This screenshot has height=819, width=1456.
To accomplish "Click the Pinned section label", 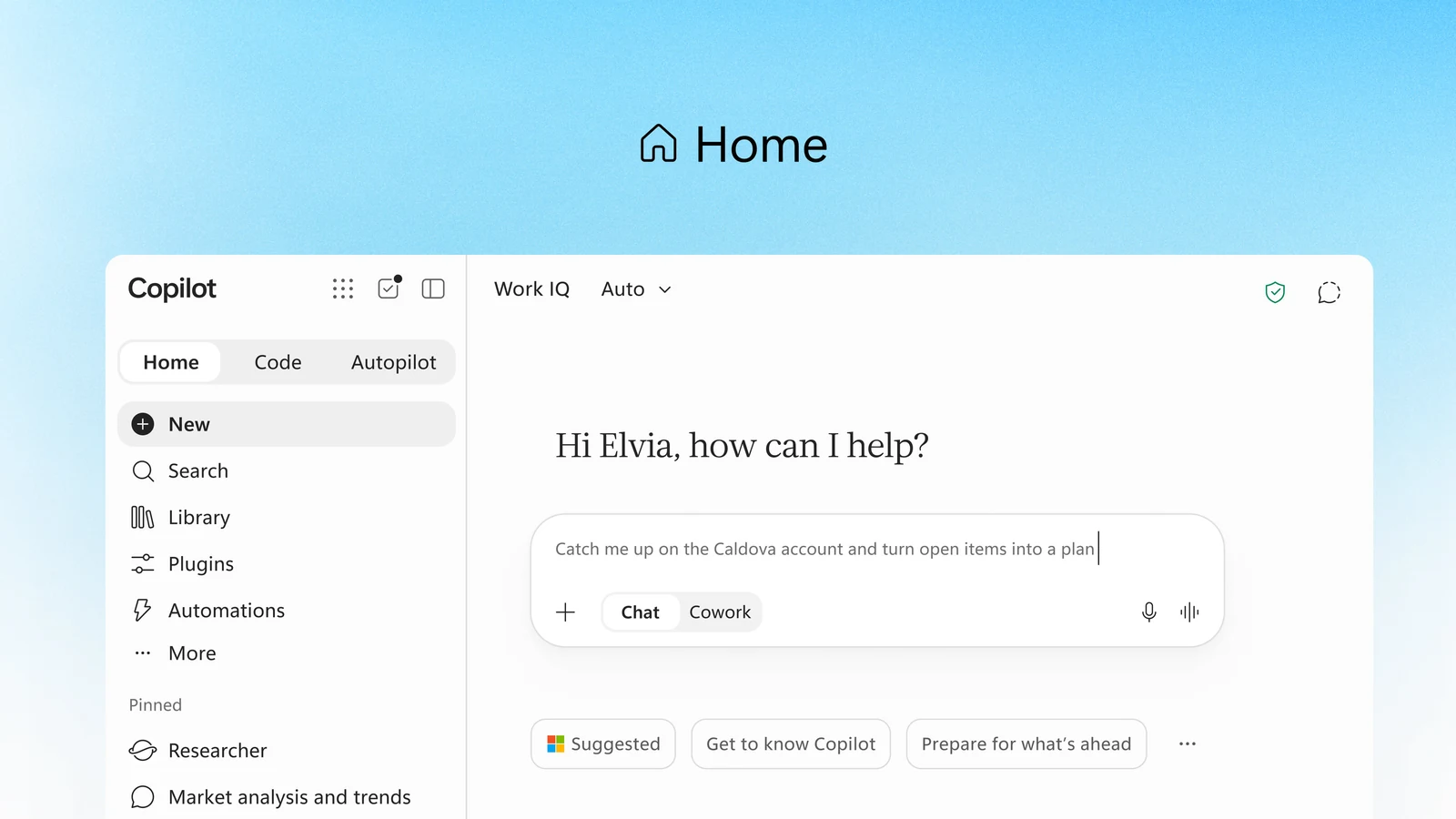I will click(156, 705).
